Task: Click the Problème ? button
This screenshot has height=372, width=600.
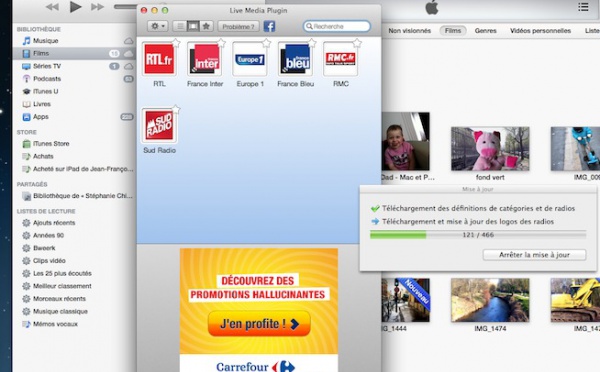Action: coord(238,26)
